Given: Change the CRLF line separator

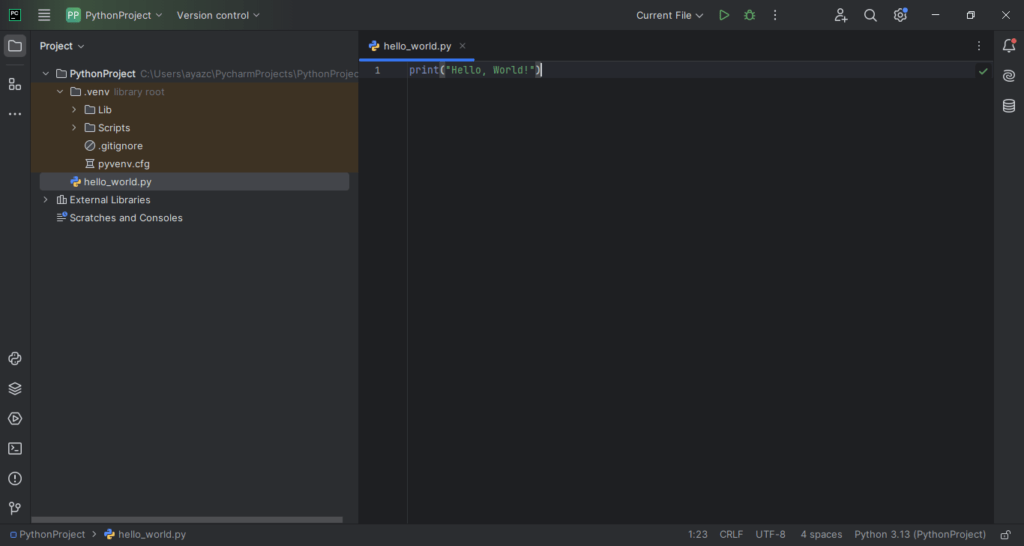Looking at the screenshot, I should [731, 534].
